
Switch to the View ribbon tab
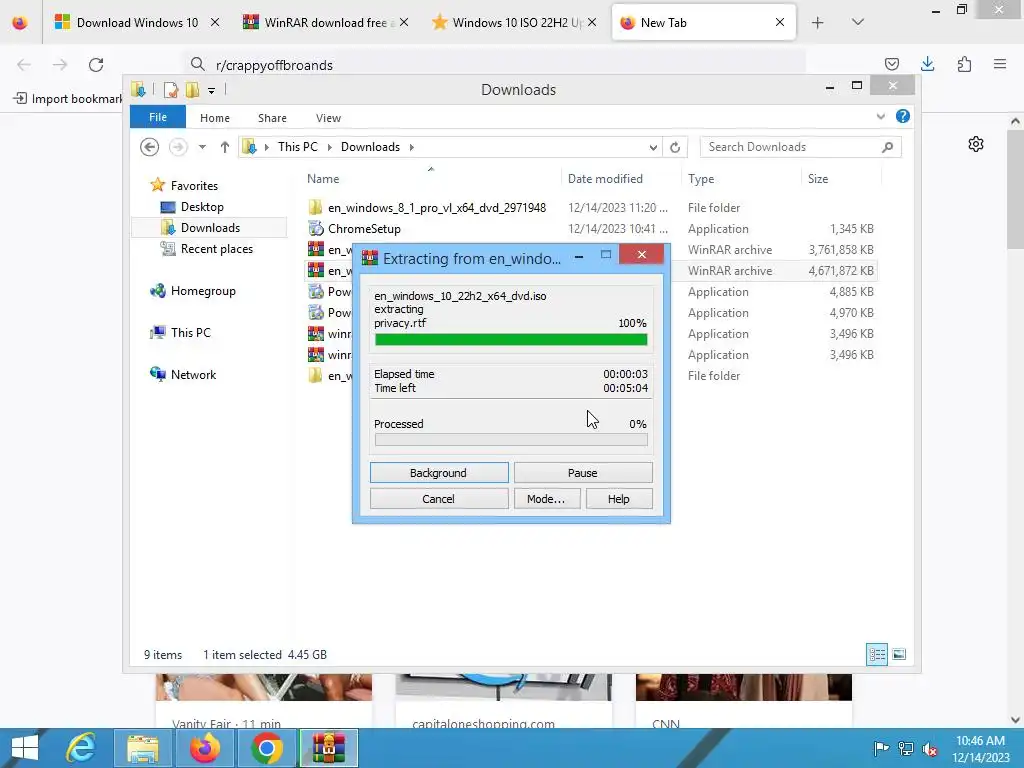328,118
